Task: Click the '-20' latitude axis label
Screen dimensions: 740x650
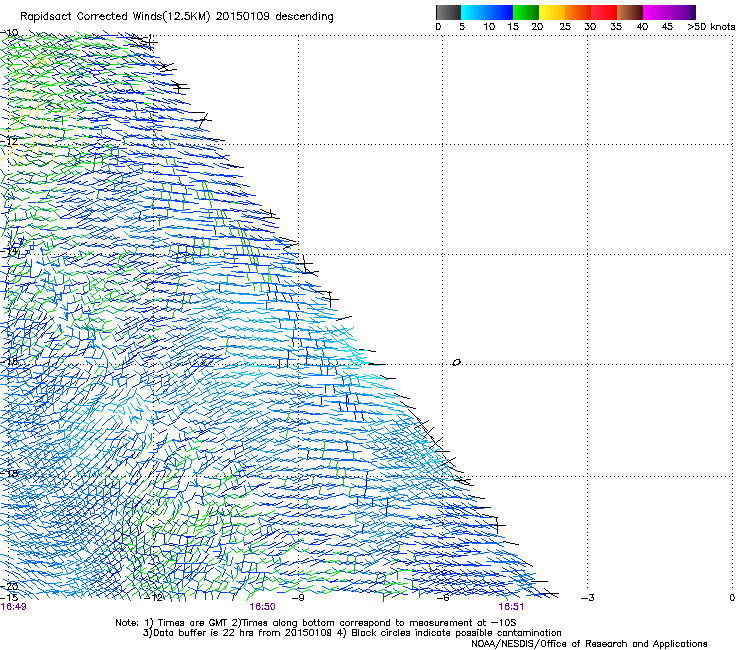Action: click(9, 586)
